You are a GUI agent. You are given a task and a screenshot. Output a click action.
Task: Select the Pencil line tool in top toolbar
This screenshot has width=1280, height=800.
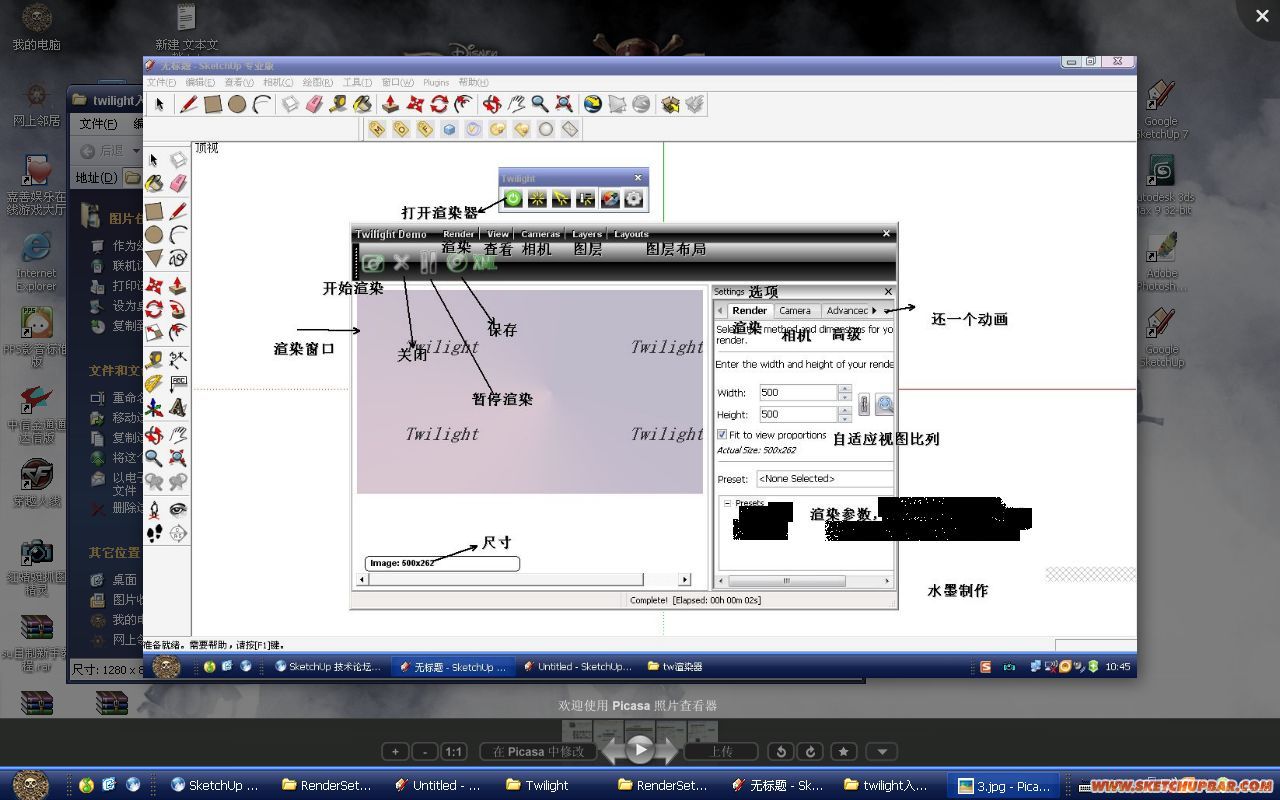pos(188,104)
